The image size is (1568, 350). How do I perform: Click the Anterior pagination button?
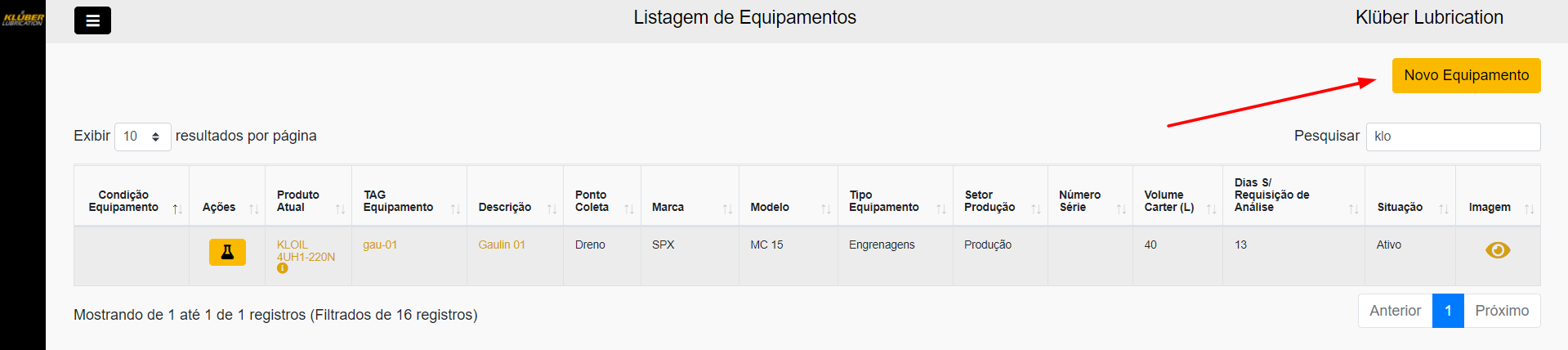point(1395,311)
